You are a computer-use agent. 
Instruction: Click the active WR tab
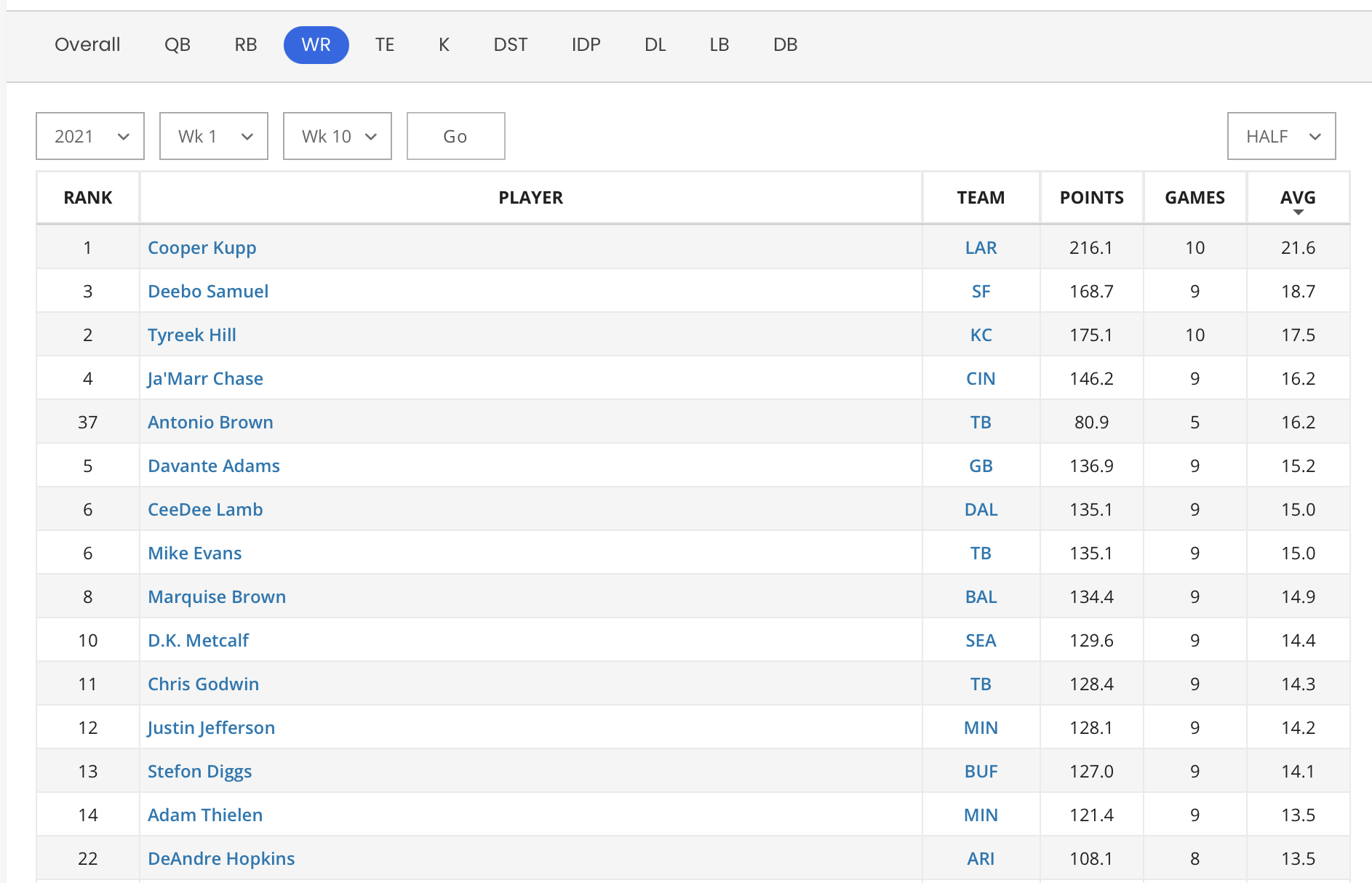click(316, 44)
